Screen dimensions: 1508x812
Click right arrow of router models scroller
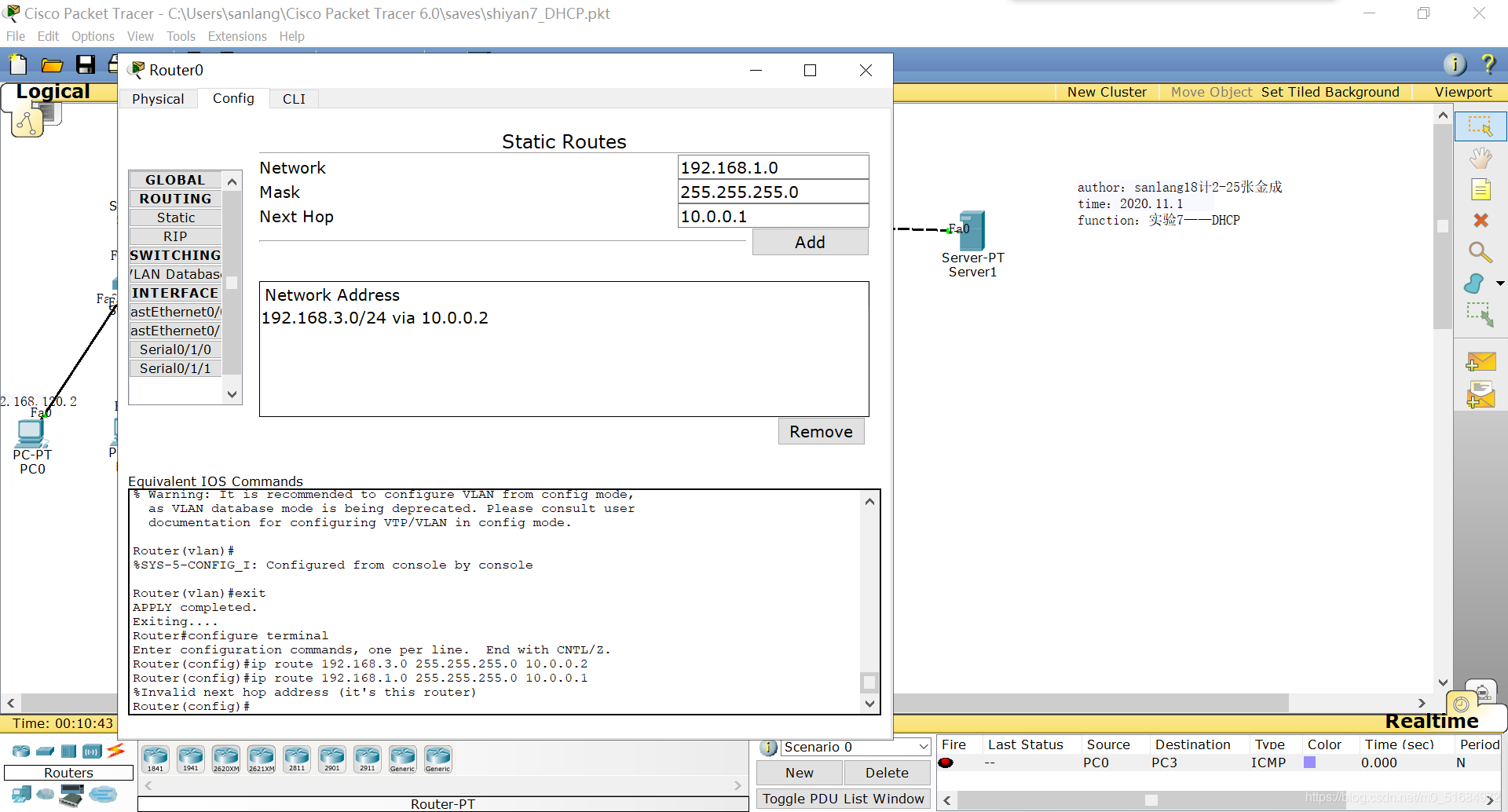click(x=737, y=785)
